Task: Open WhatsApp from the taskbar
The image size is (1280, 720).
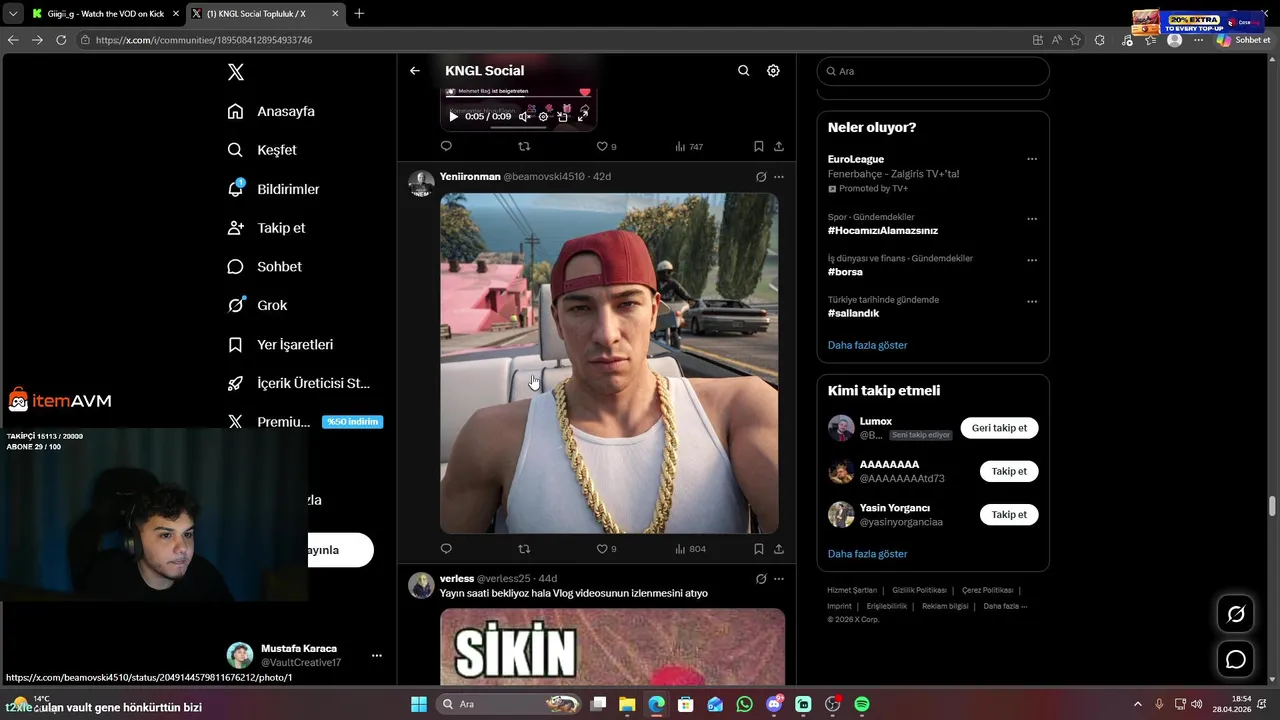Action: 744,704
